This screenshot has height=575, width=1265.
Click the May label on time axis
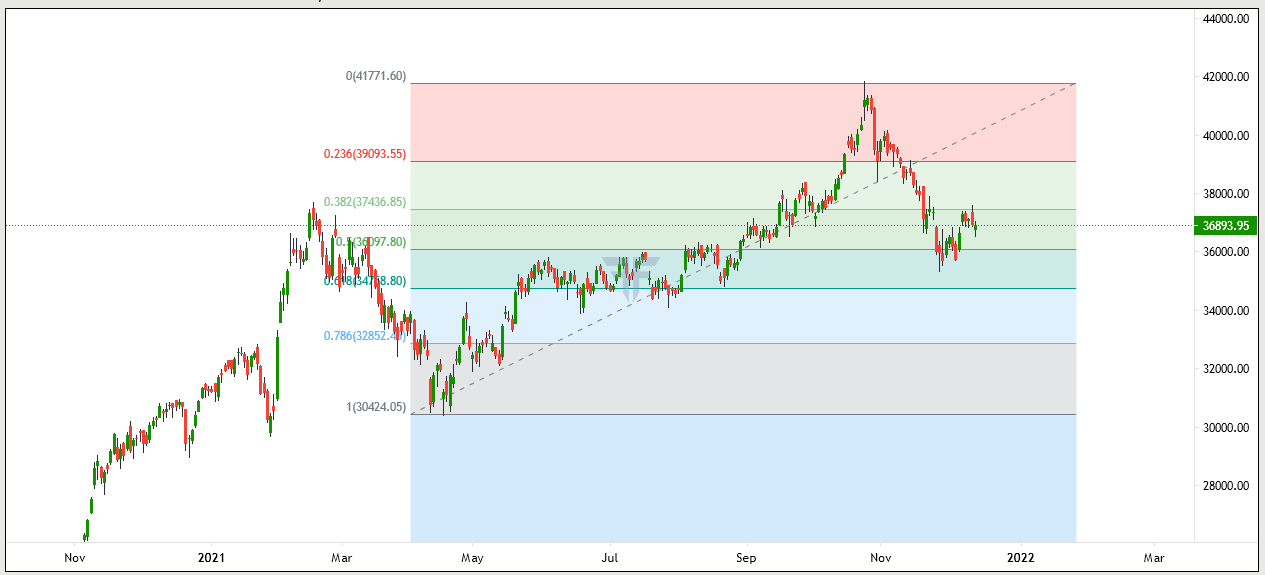[472, 557]
